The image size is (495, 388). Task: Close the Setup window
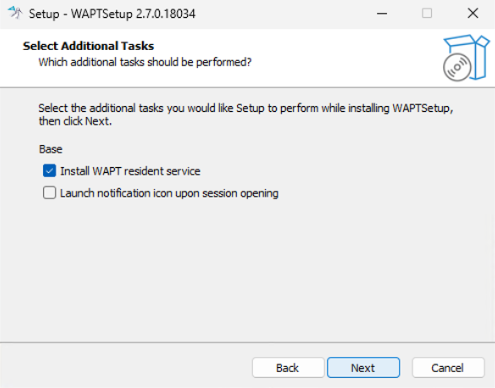473,14
